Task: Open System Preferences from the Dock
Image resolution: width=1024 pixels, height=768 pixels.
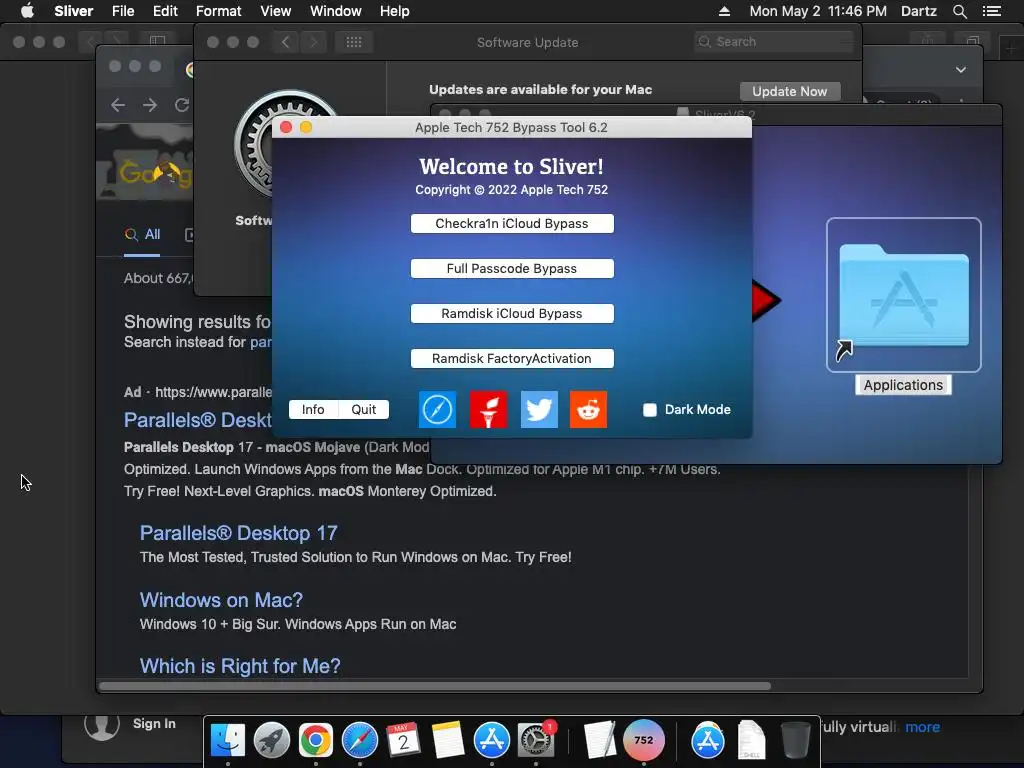Action: 536,741
